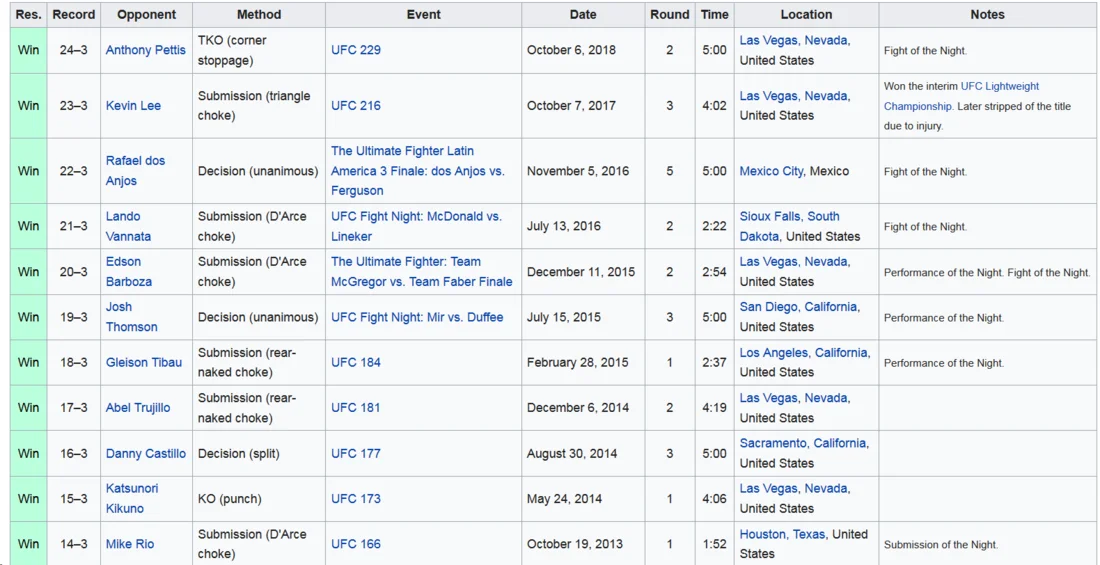Open Rafael dos Anjos fighter page
1100x565 pixels.
[x=135, y=161]
